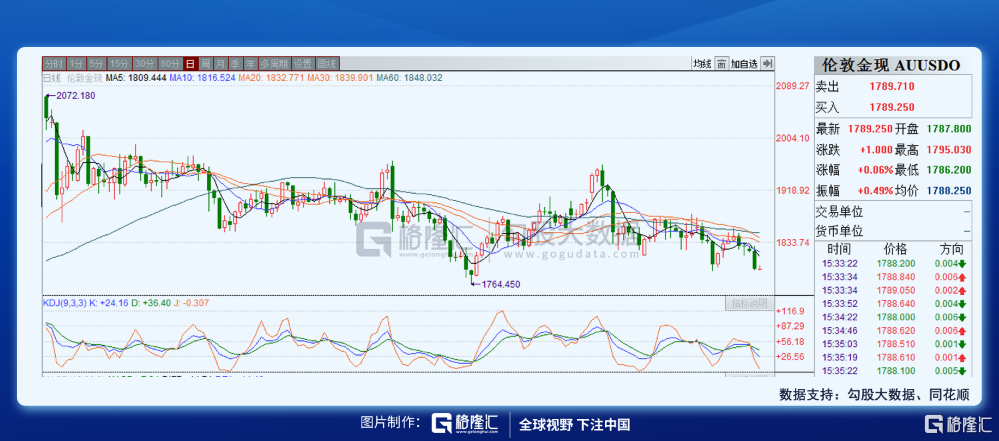Select the 画线 draw line tool
This screenshot has width=999, height=441.
click(327, 64)
